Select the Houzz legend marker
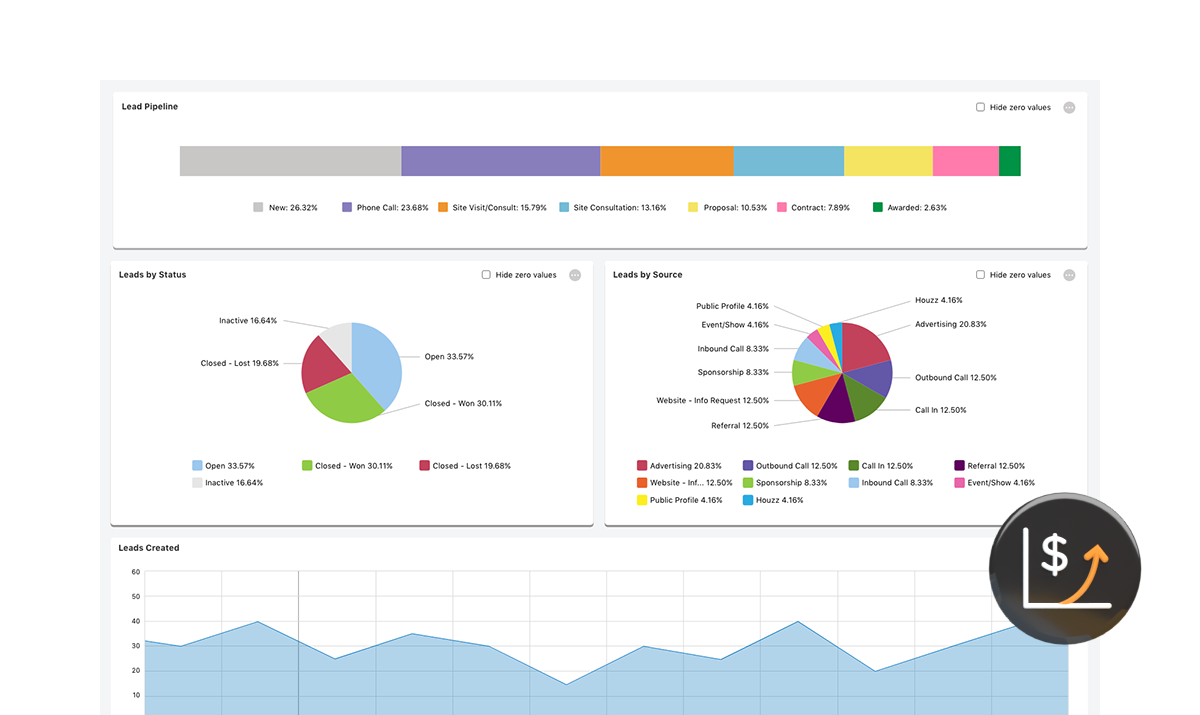The image size is (1200, 715). (x=748, y=499)
